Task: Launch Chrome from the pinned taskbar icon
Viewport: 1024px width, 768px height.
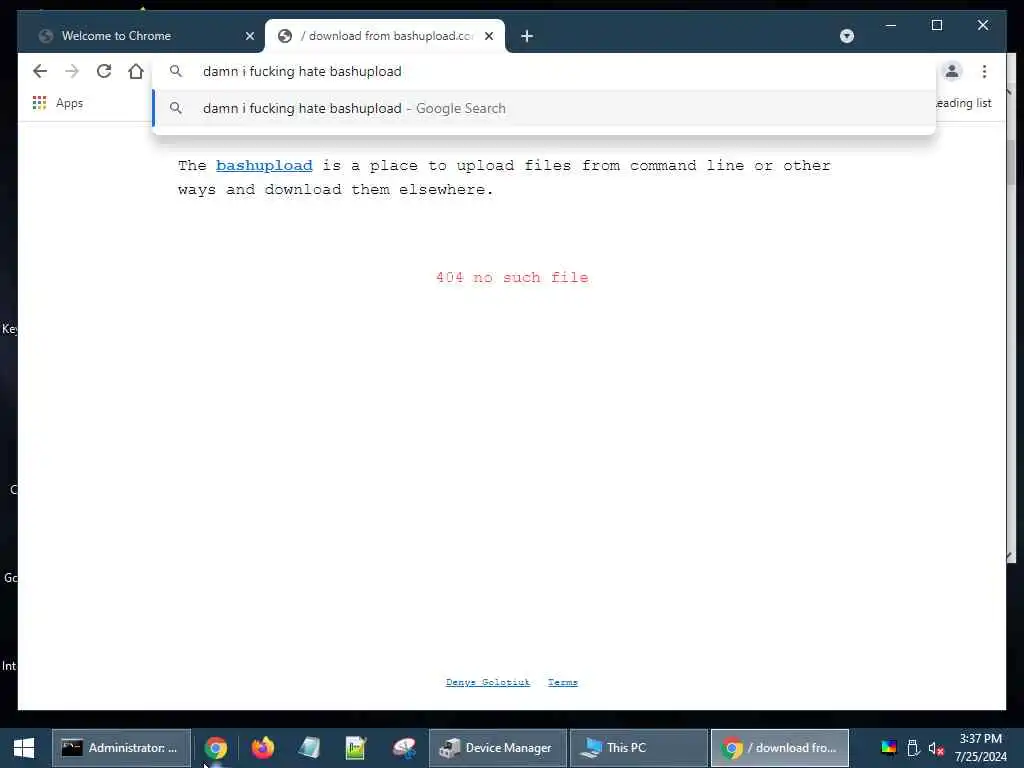Action: pos(216,748)
